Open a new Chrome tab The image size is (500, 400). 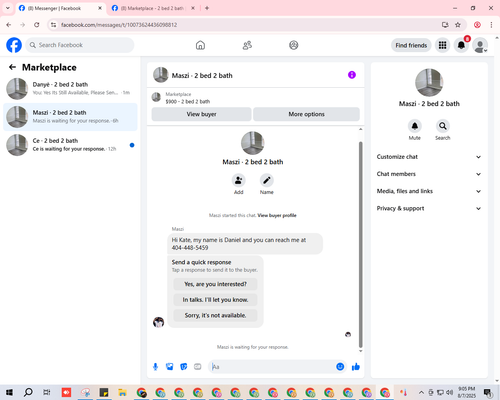point(207,8)
